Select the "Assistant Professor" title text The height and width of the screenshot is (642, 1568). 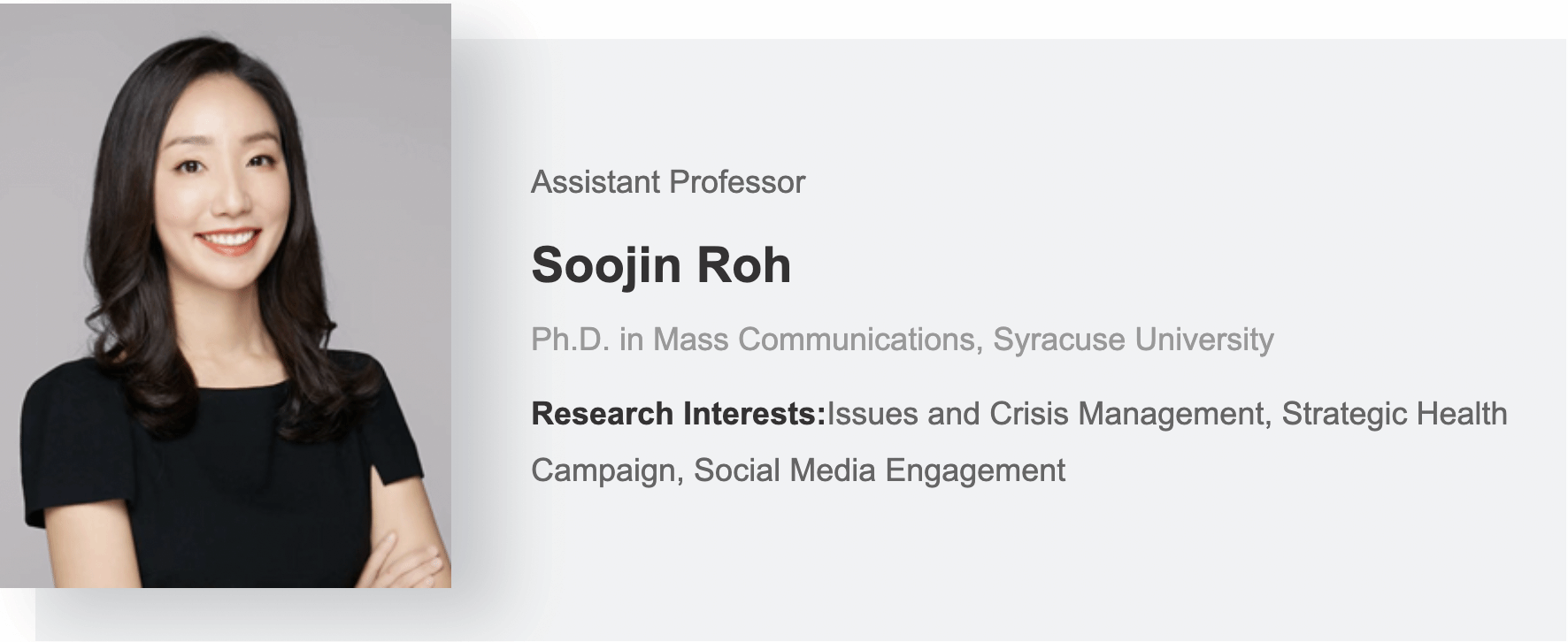(x=667, y=182)
